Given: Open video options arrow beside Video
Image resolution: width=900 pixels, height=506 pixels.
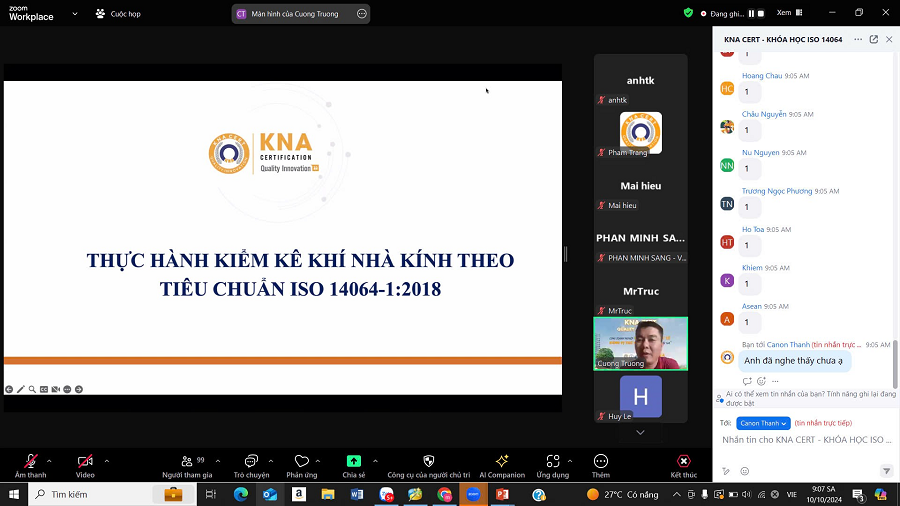Looking at the screenshot, I should coord(107,461).
